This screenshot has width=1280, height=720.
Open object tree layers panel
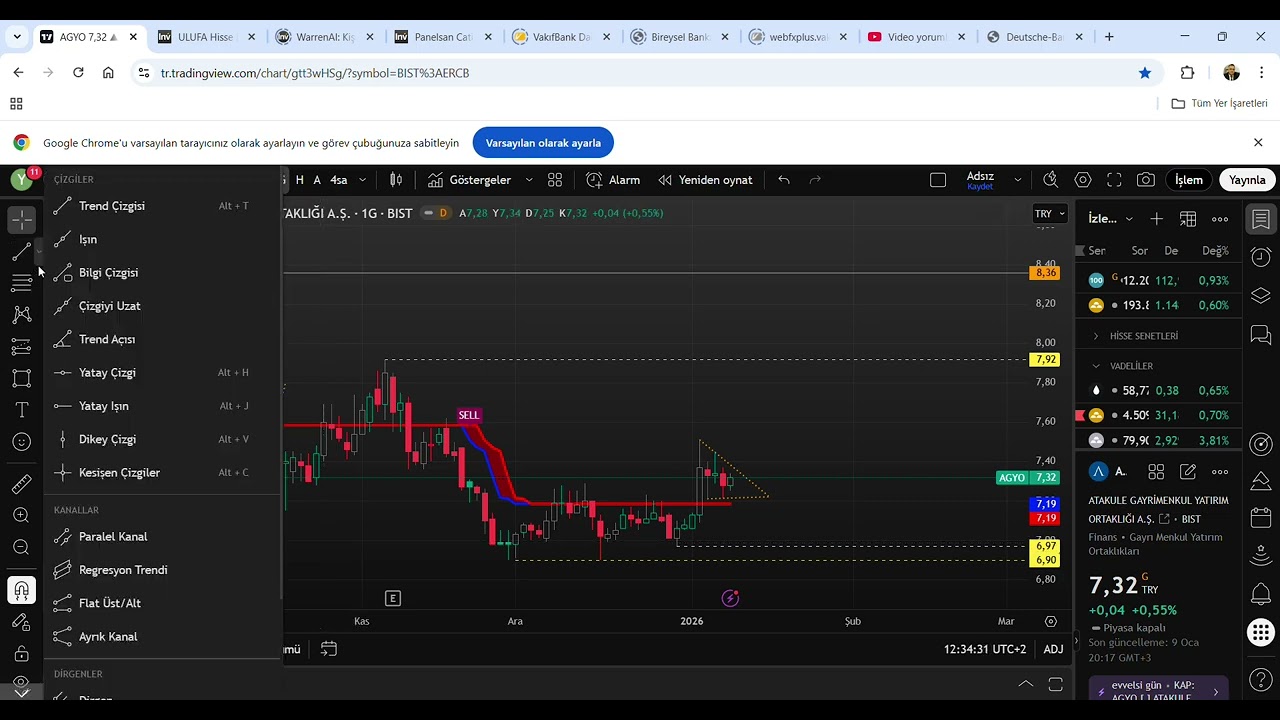[x=1261, y=297]
